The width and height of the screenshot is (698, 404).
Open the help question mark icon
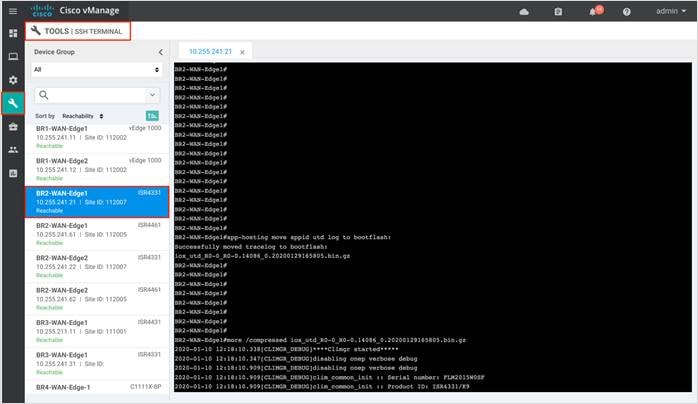(627, 12)
